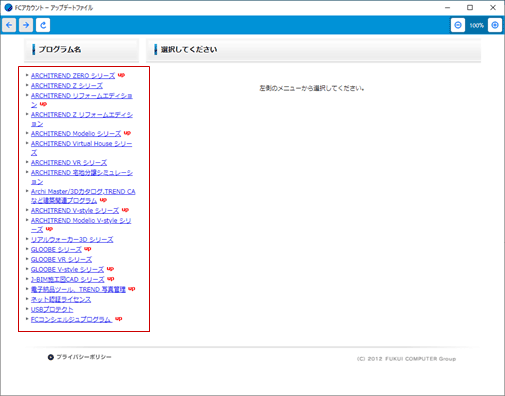Open ARCHITREND VR シリーズ link
The image size is (505, 396).
click(69, 163)
